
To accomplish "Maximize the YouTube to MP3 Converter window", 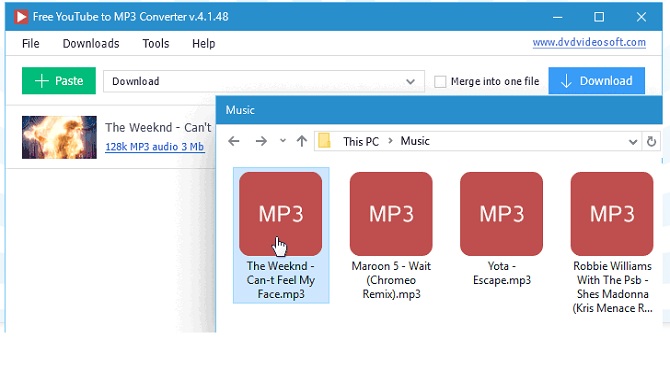I will [x=599, y=17].
